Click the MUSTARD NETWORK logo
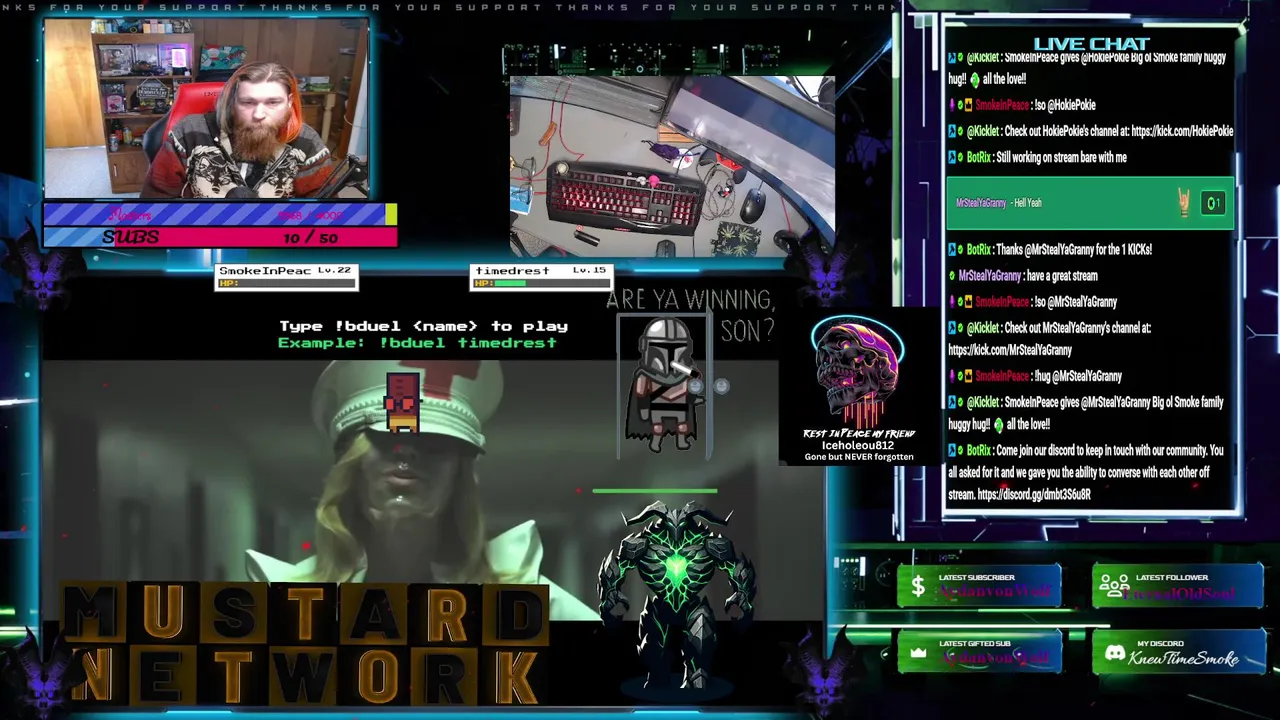 (305, 645)
